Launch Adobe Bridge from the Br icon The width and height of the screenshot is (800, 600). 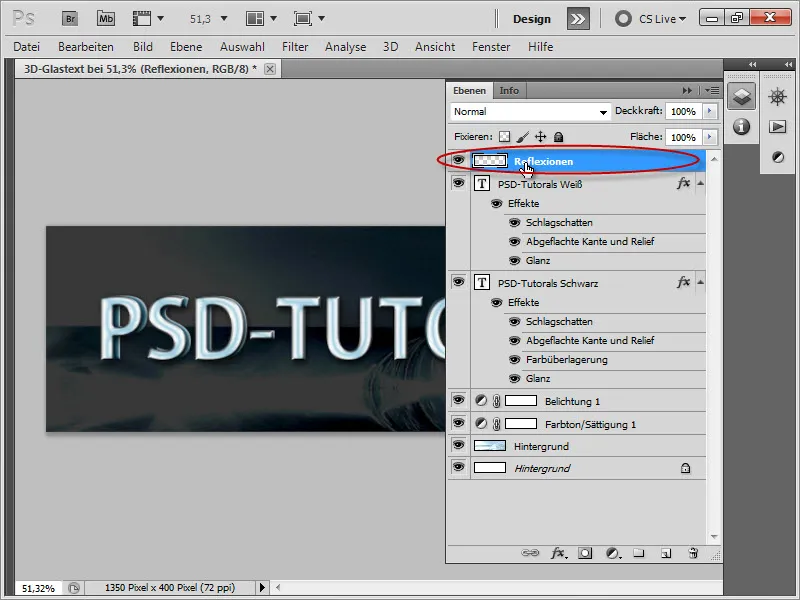coord(70,19)
